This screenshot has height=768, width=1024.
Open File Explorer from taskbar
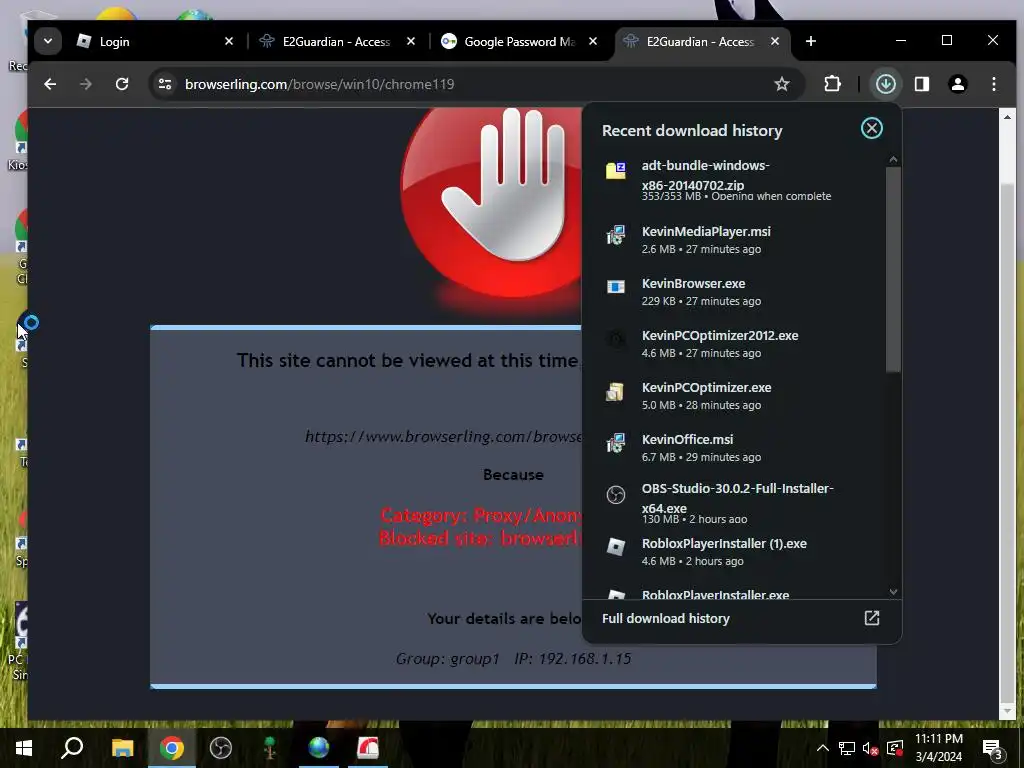point(122,748)
